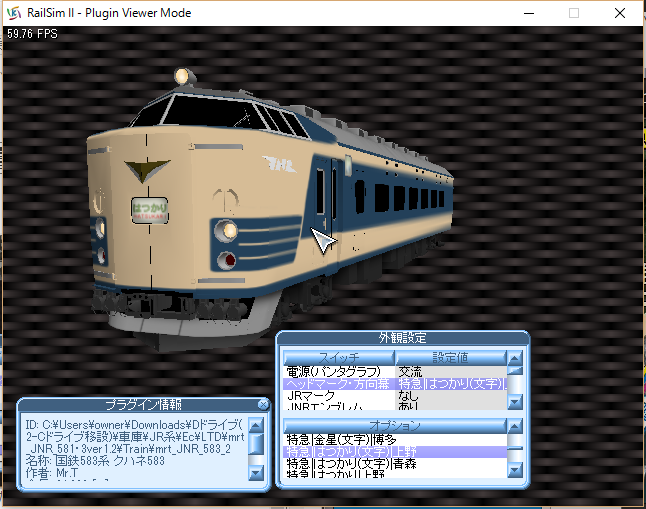
Task: Minimize the RailSim II window
Action: (x=529, y=13)
